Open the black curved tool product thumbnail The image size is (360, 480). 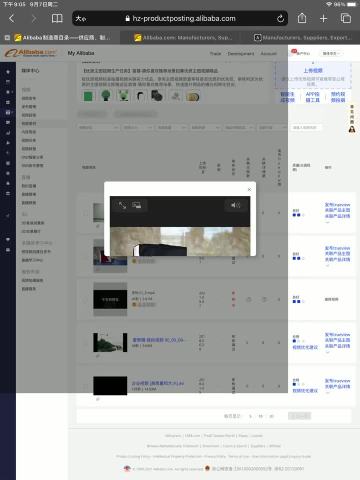(140, 96)
